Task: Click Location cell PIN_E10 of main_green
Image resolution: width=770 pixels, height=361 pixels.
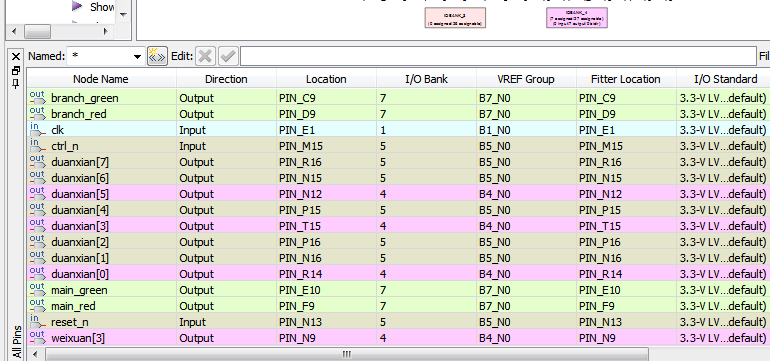Action: [x=326, y=290]
